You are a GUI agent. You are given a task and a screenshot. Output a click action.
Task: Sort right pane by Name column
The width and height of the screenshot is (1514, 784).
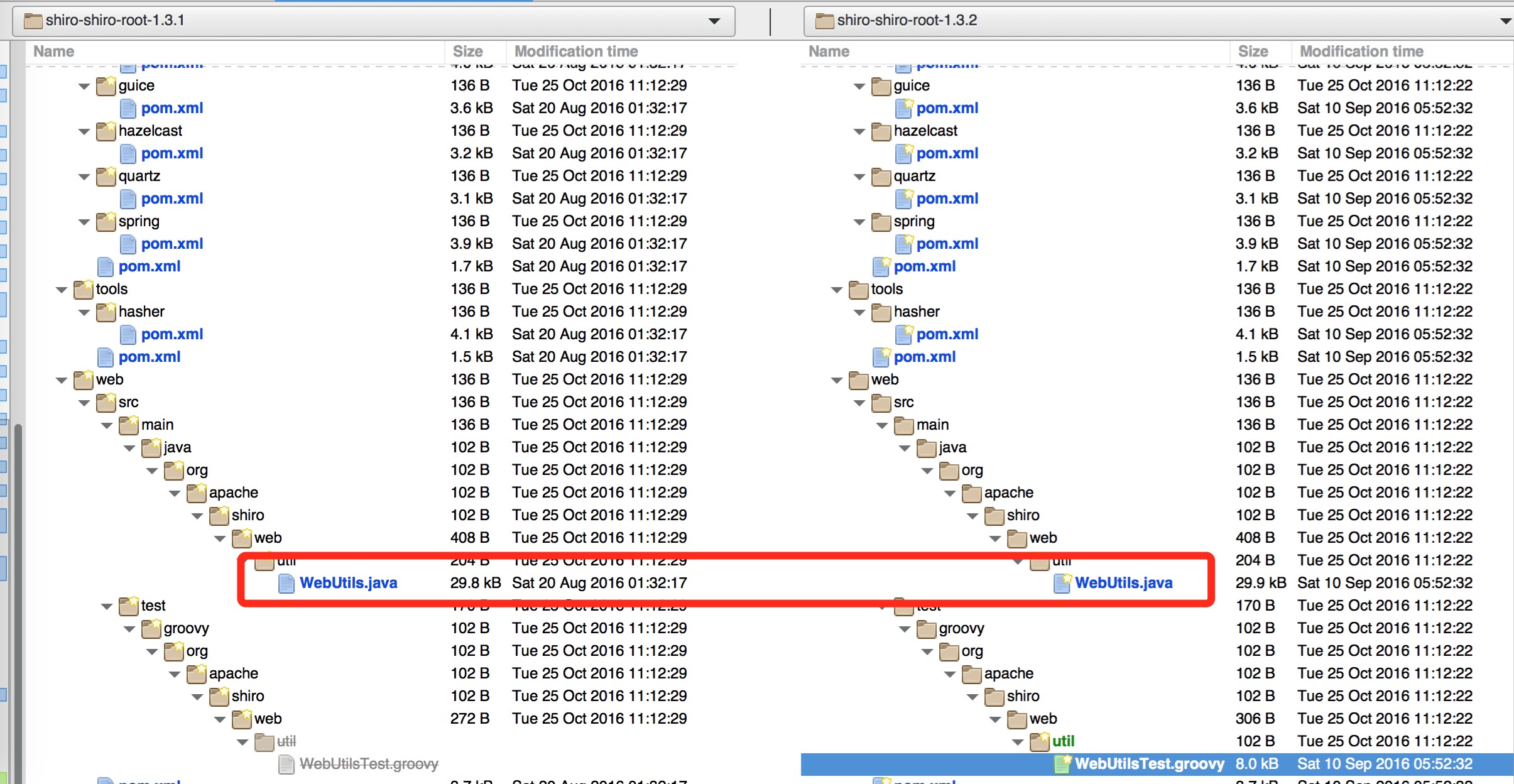click(1015, 52)
